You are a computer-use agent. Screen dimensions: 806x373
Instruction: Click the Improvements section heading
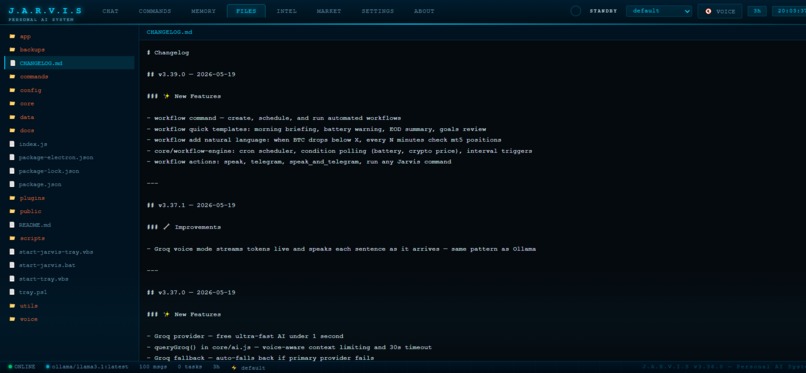click(x=184, y=227)
